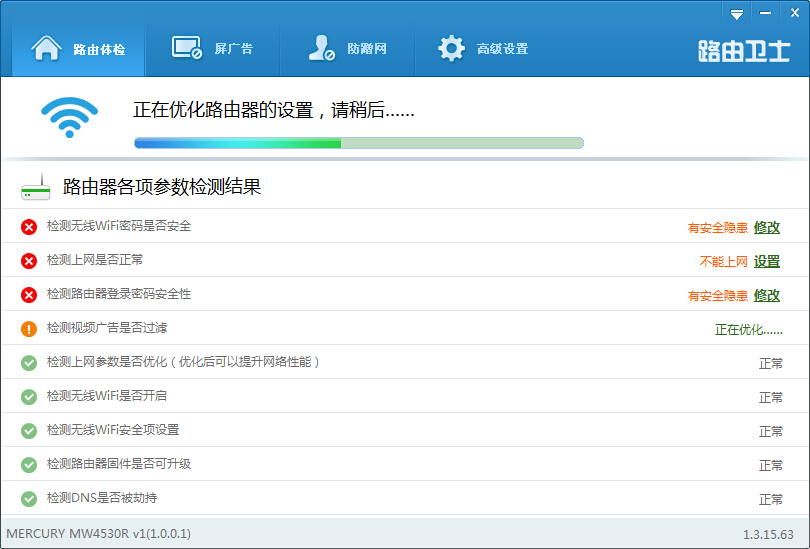Click the router icon beside results heading
810x549 pixels.
[36, 186]
